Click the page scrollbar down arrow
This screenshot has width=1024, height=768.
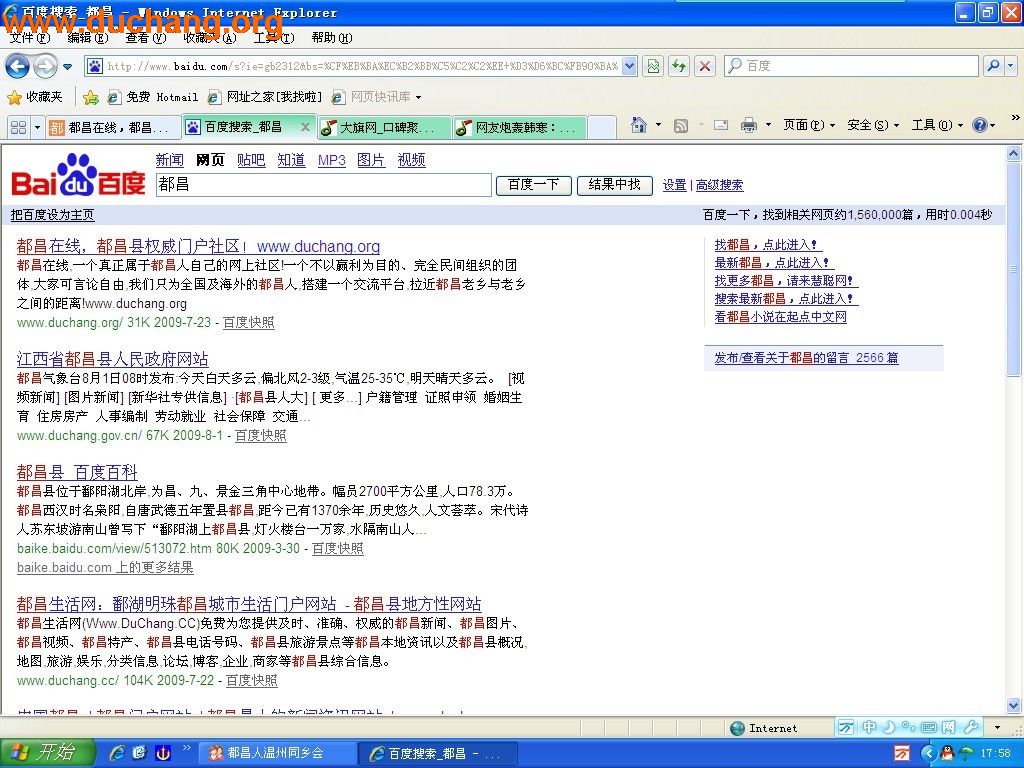1014,705
